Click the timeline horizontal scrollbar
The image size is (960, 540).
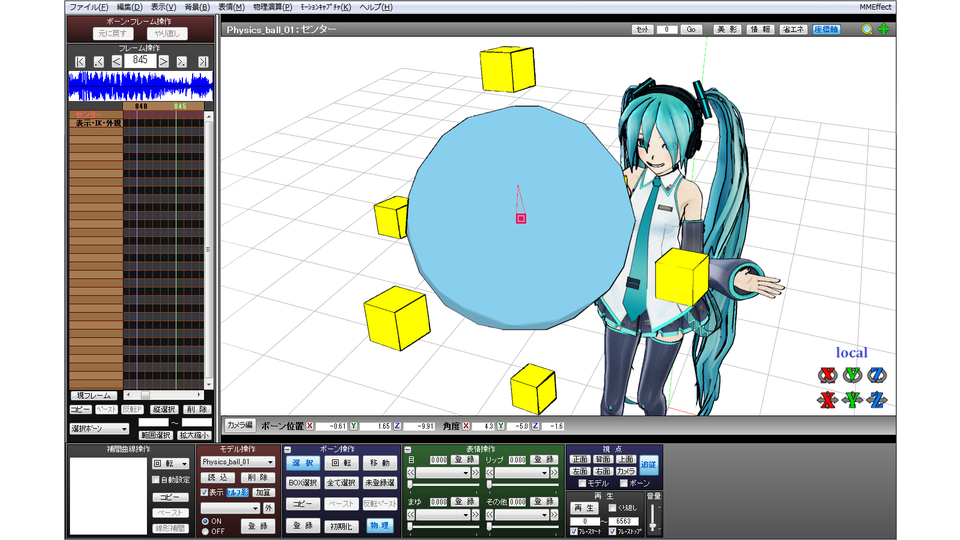pos(163,395)
